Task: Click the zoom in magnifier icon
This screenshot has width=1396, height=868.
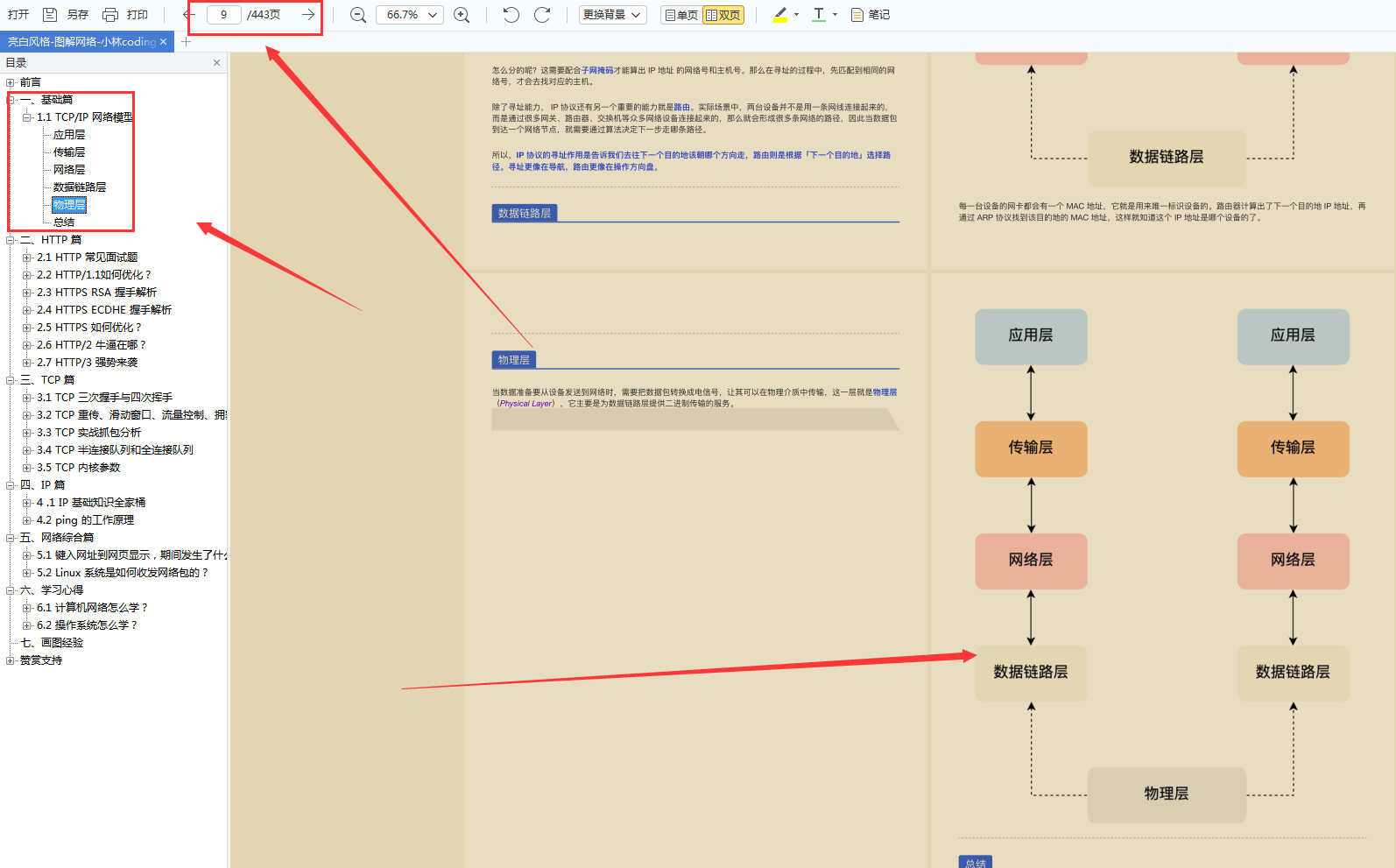Action: [462, 15]
